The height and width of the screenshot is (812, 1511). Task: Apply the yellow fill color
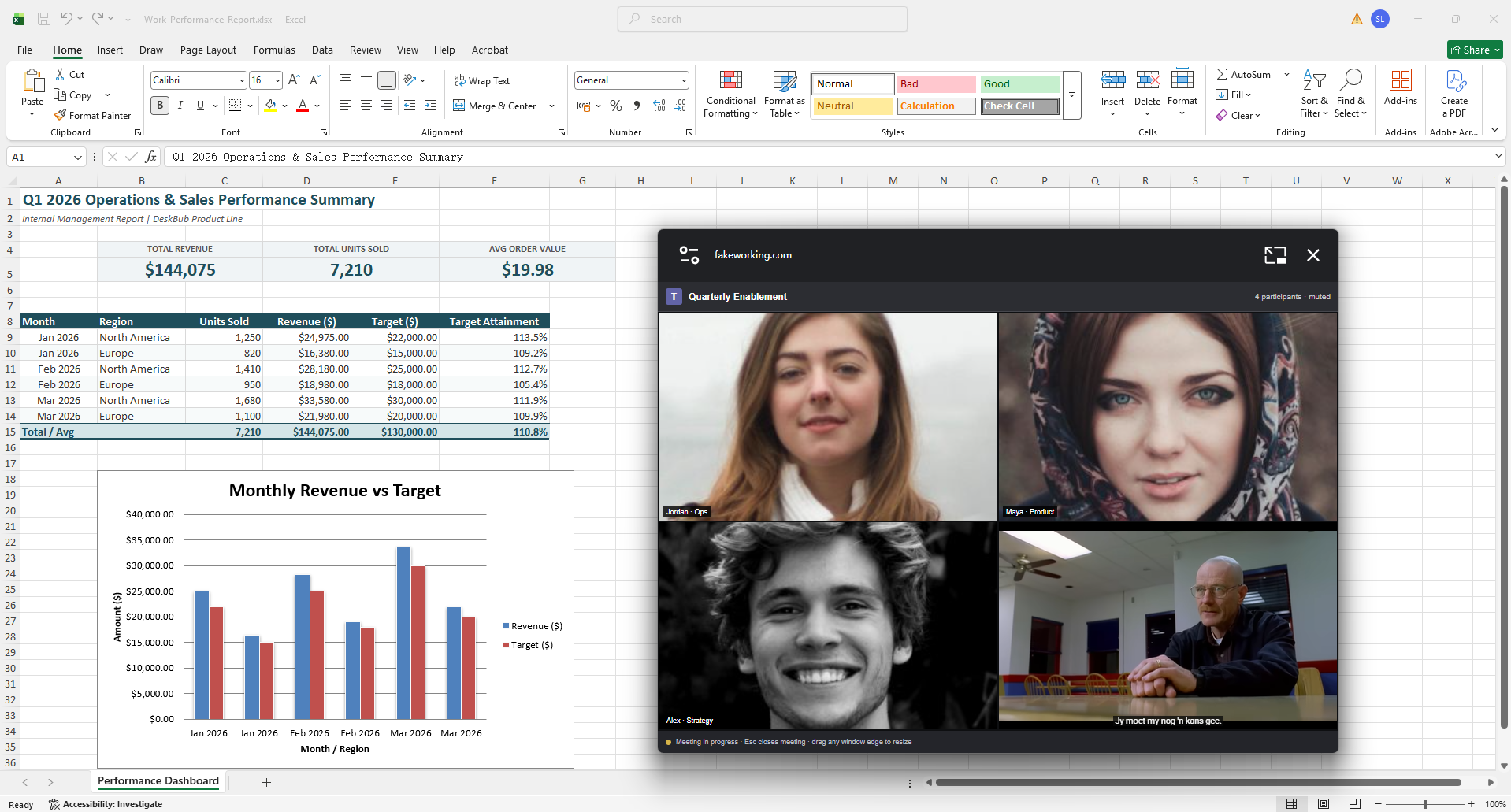271,106
